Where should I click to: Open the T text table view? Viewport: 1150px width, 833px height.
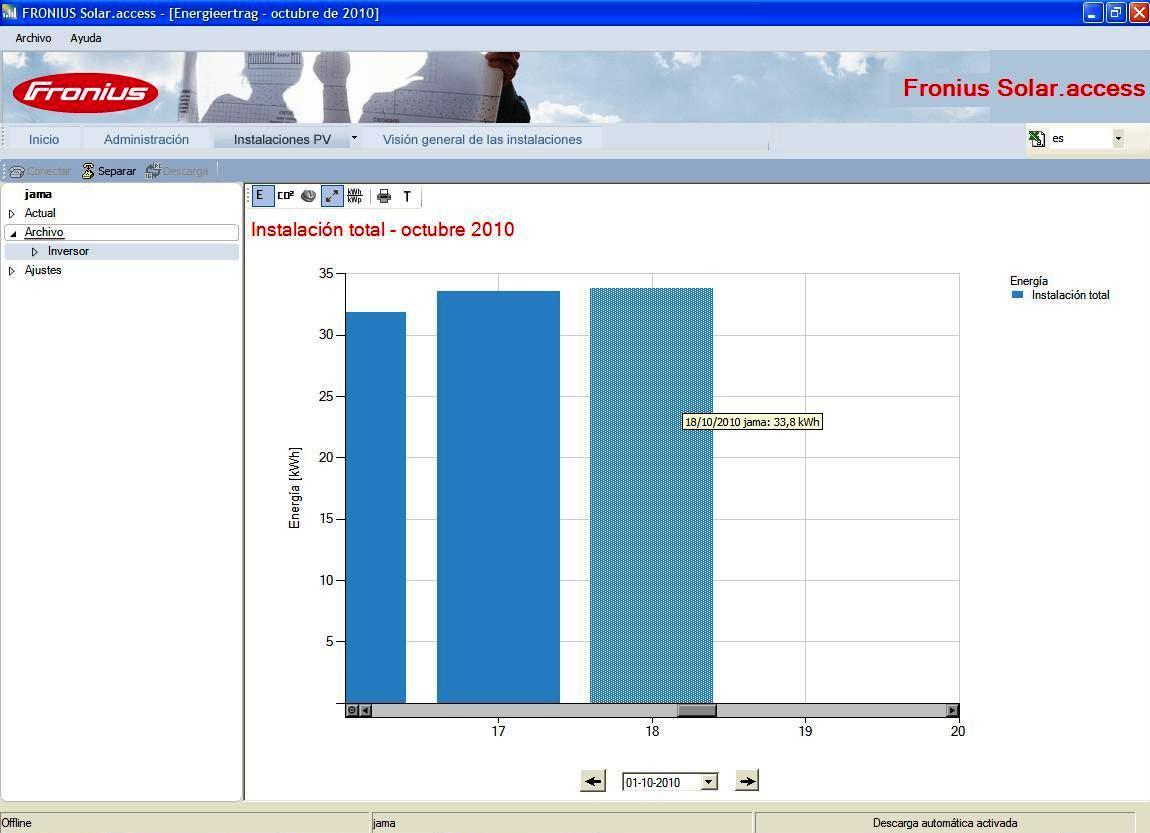pyautogui.click(x=407, y=196)
